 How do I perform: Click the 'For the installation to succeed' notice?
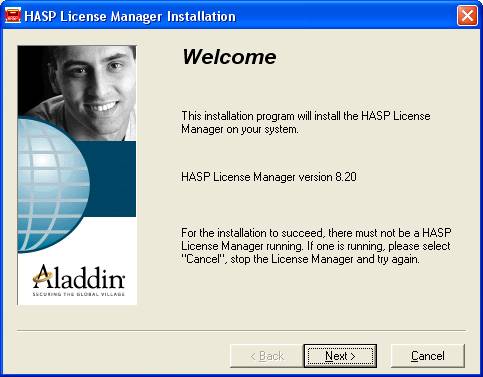click(x=316, y=246)
